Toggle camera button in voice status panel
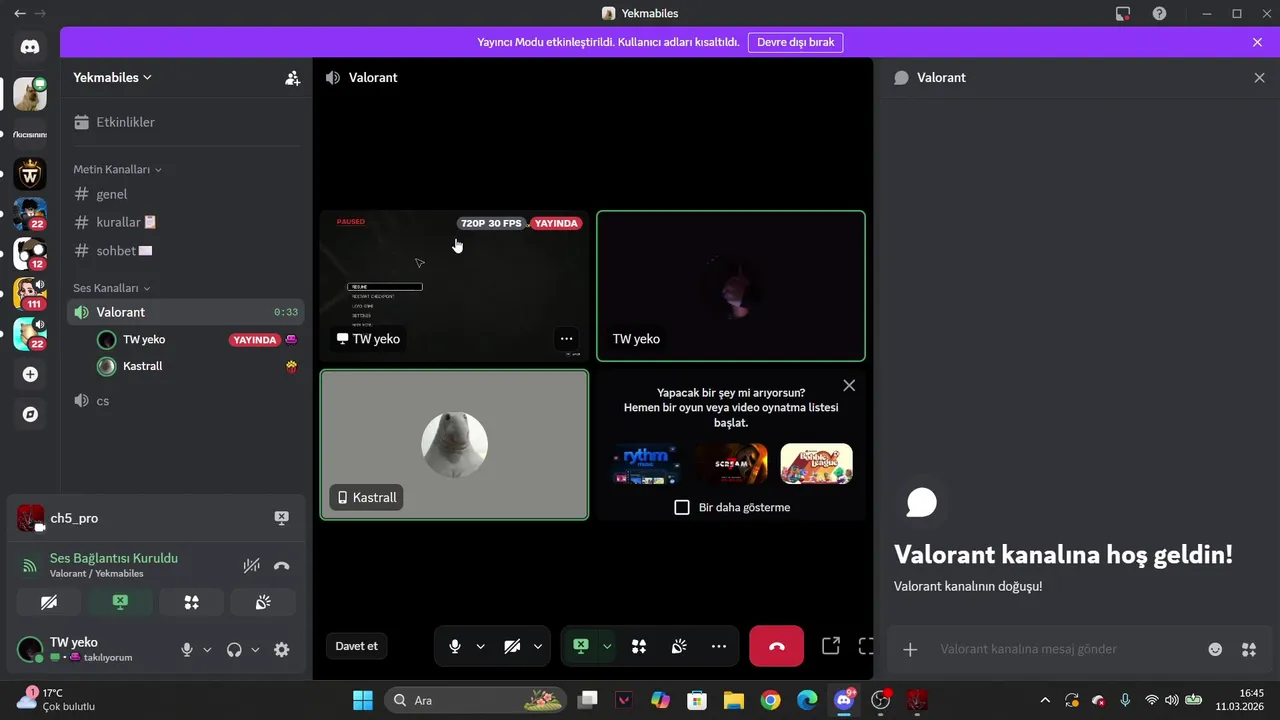The width and height of the screenshot is (1280, 720). point(49,602)
